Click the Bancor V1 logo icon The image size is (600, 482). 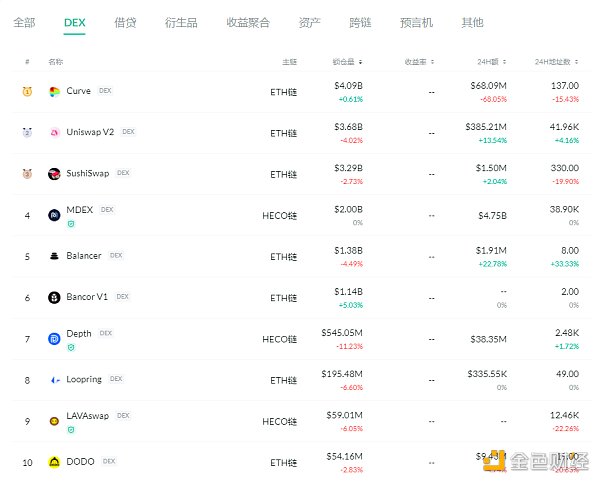click(55, 297)
